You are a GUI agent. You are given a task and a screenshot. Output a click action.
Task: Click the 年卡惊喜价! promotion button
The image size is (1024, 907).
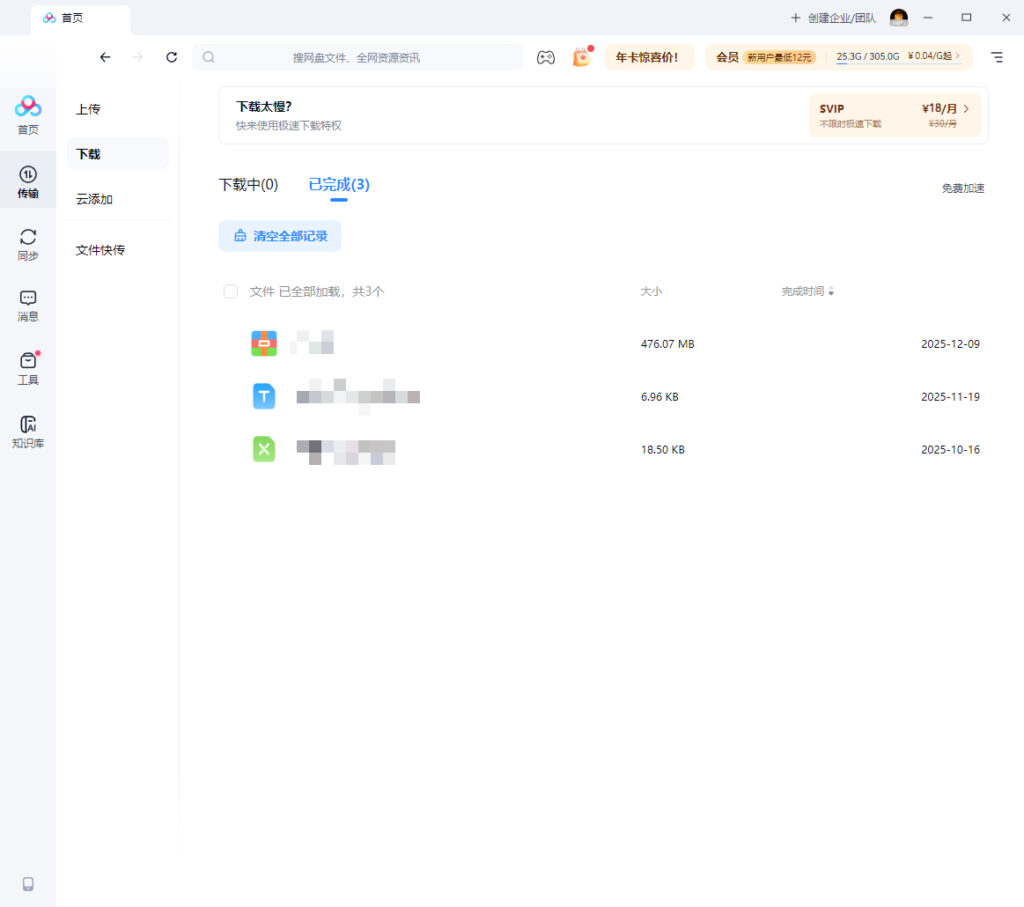(x=648, y=57)
